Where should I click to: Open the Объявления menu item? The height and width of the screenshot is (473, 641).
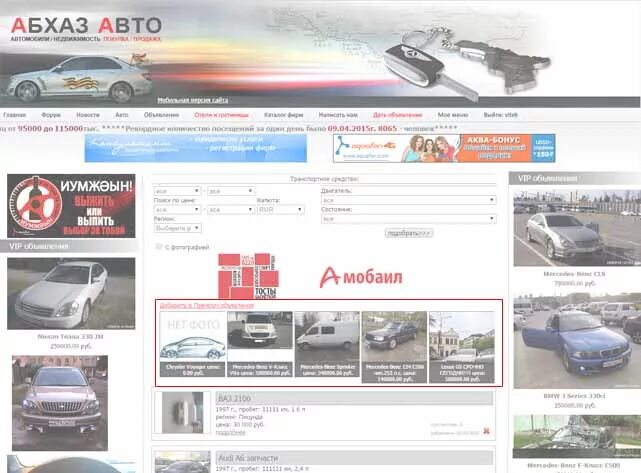161,115
